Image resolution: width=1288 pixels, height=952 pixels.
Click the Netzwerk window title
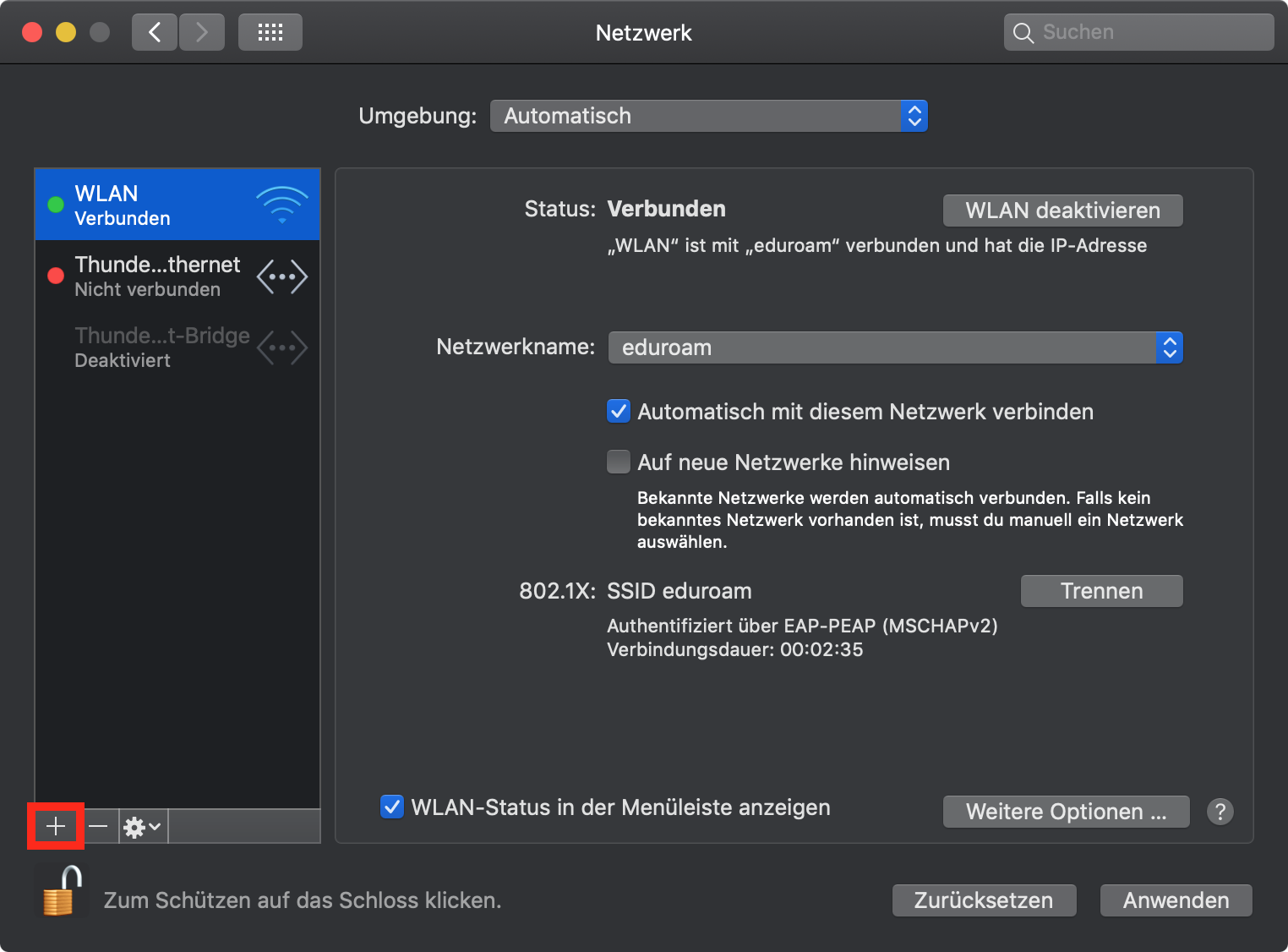tap(644, 33)
